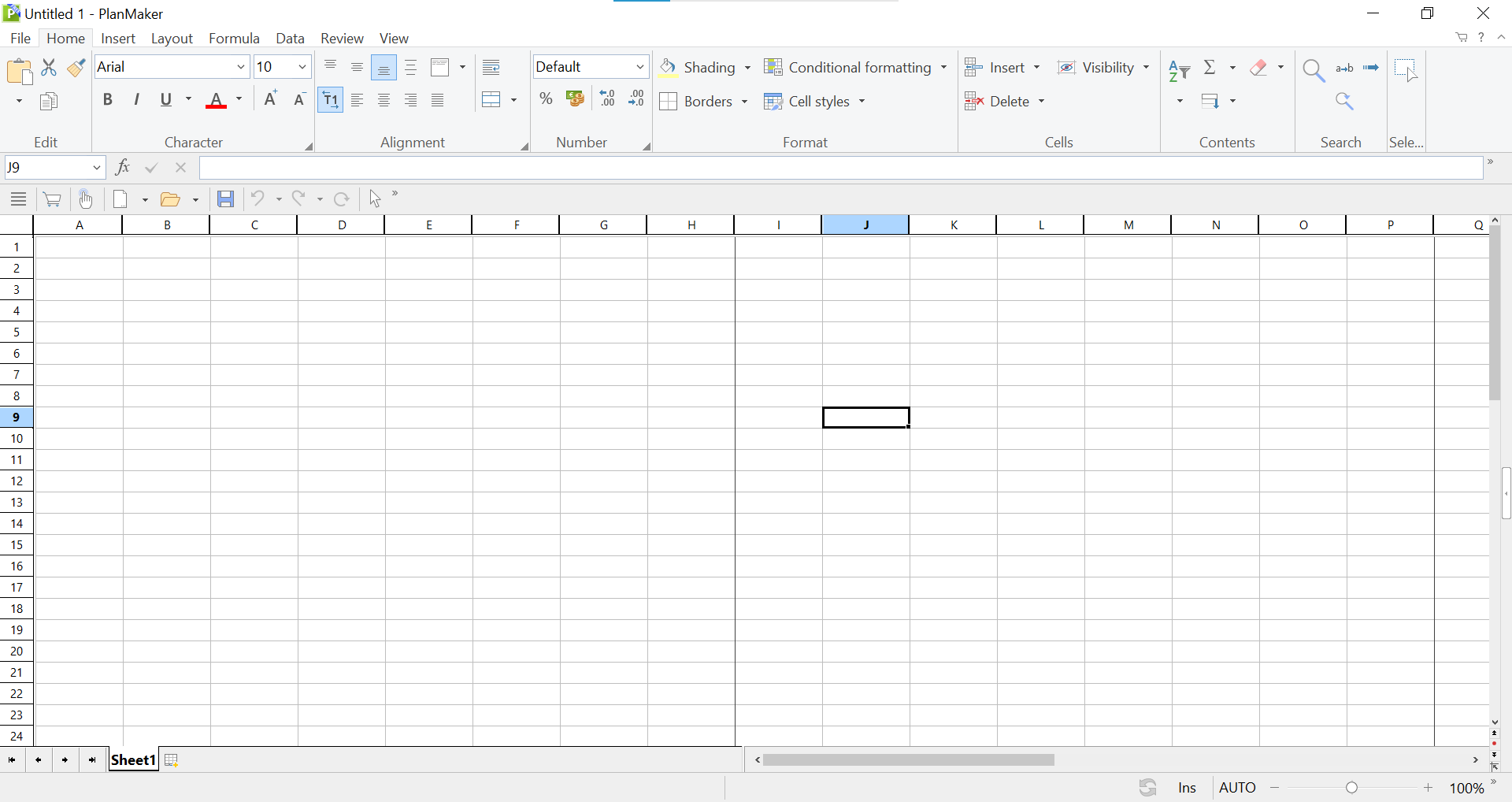Click the Cell styles button
The width and height of the screenshot is (1512, 802).
[x=814, y=102]
